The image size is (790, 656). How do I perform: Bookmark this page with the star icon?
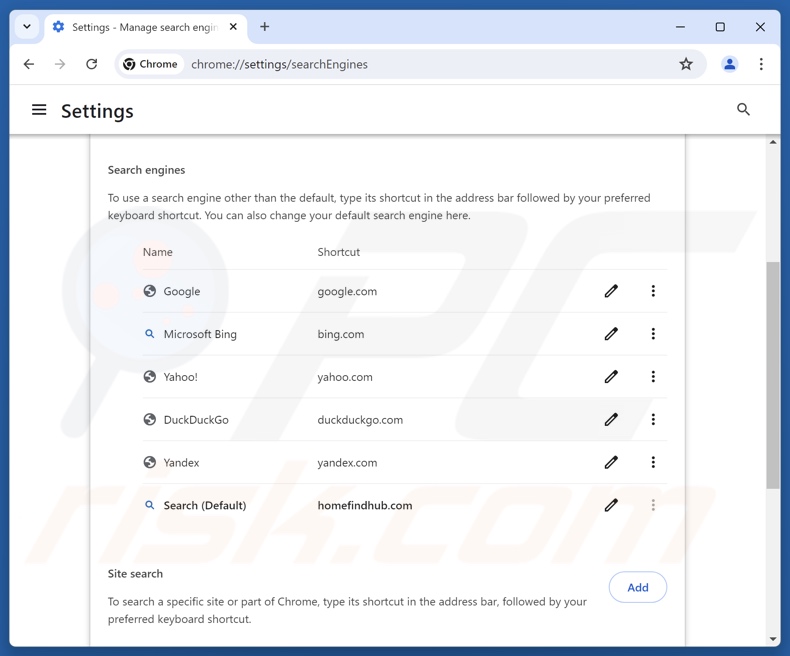686,64
